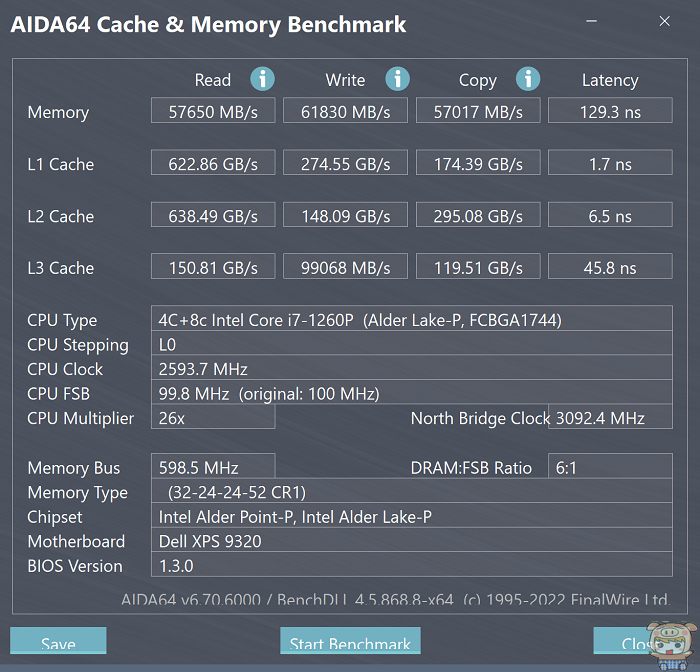Select the CPU Multiplier 26x field
The height and width of the screenshot is (672, 700).
(x=213, y=417)
